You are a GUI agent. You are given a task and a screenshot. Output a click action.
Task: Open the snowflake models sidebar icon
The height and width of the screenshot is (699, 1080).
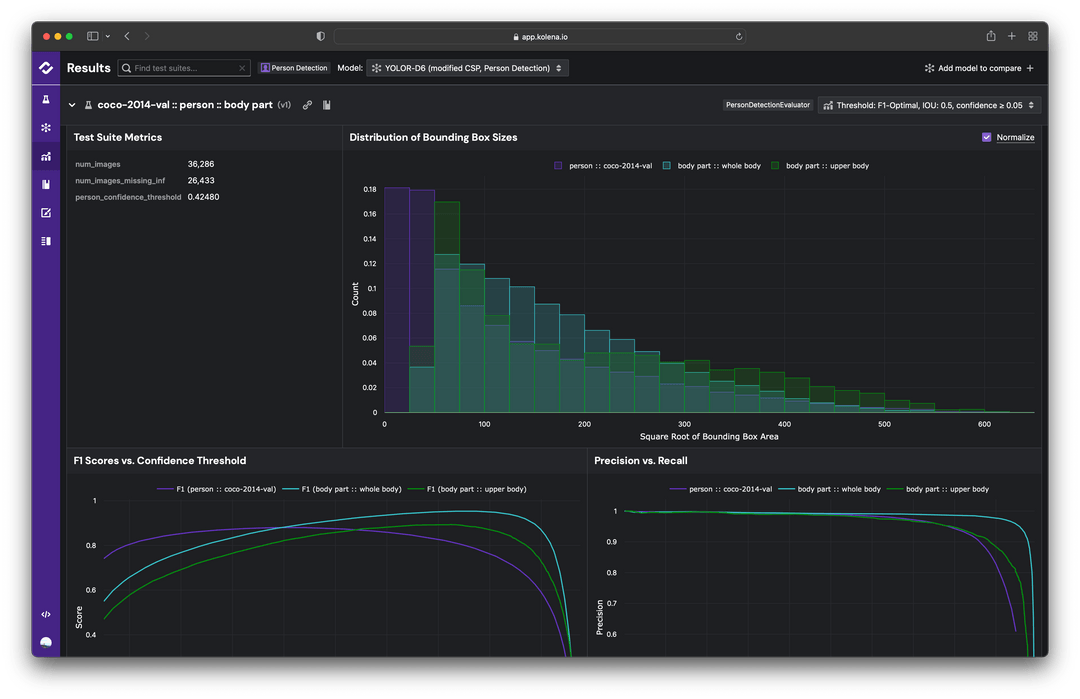coord(46,128)
